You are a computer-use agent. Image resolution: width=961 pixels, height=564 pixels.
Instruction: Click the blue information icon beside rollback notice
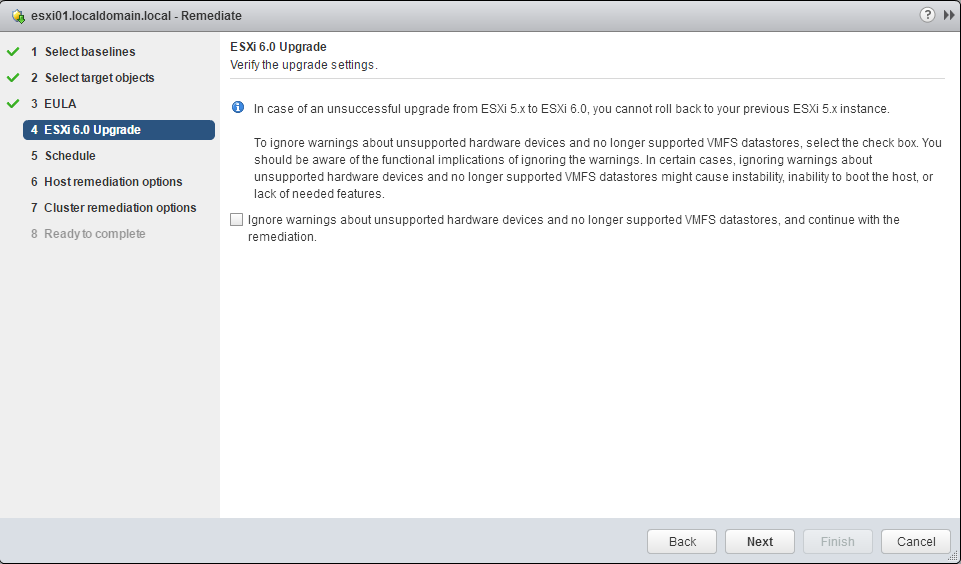[238, 108]
